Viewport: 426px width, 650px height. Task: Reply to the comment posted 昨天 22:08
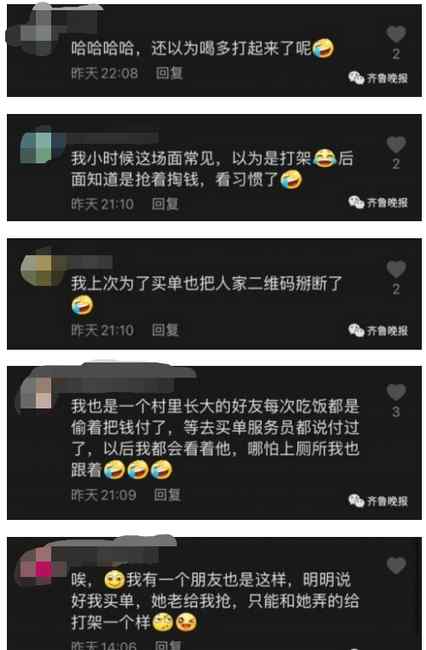tap(169, 73)
